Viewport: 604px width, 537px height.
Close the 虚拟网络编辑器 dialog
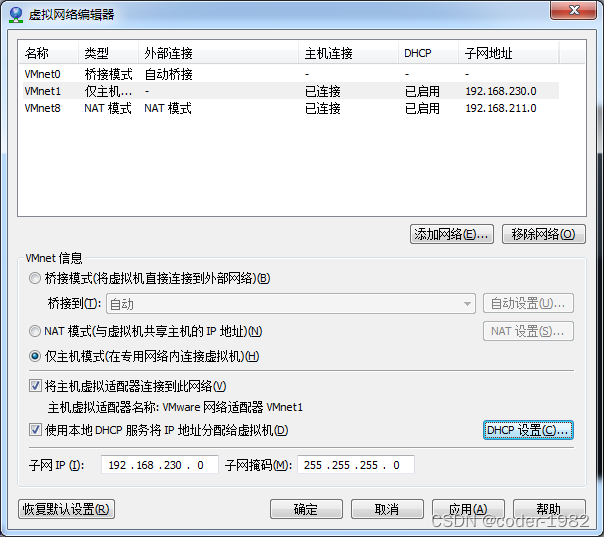coord(574,10)
